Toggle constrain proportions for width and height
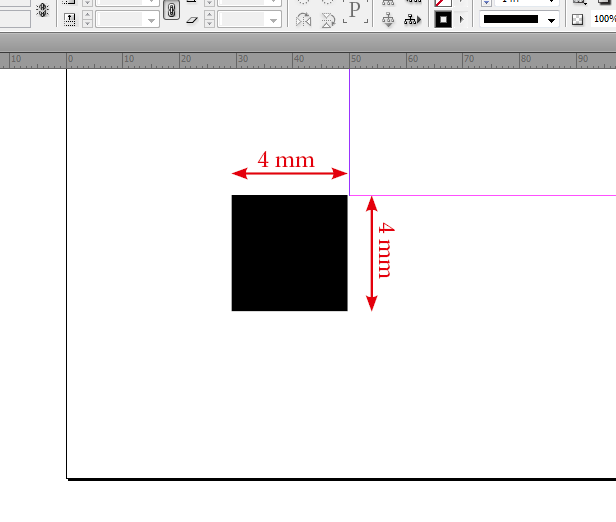The width and height of the screenshot is (616, 522). (42, 9)
